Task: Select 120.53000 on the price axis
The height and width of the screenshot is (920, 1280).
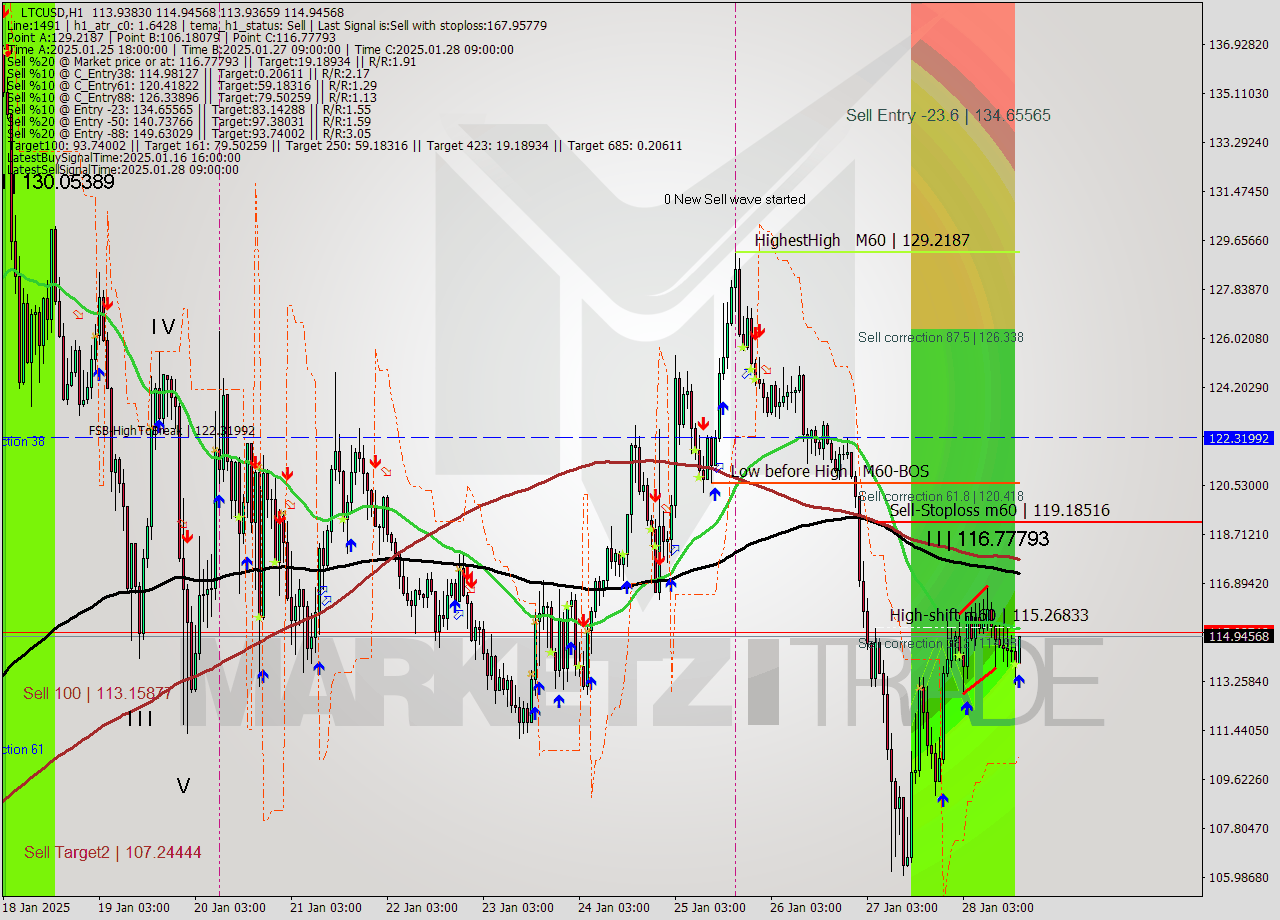Action: coord(1238,485)
